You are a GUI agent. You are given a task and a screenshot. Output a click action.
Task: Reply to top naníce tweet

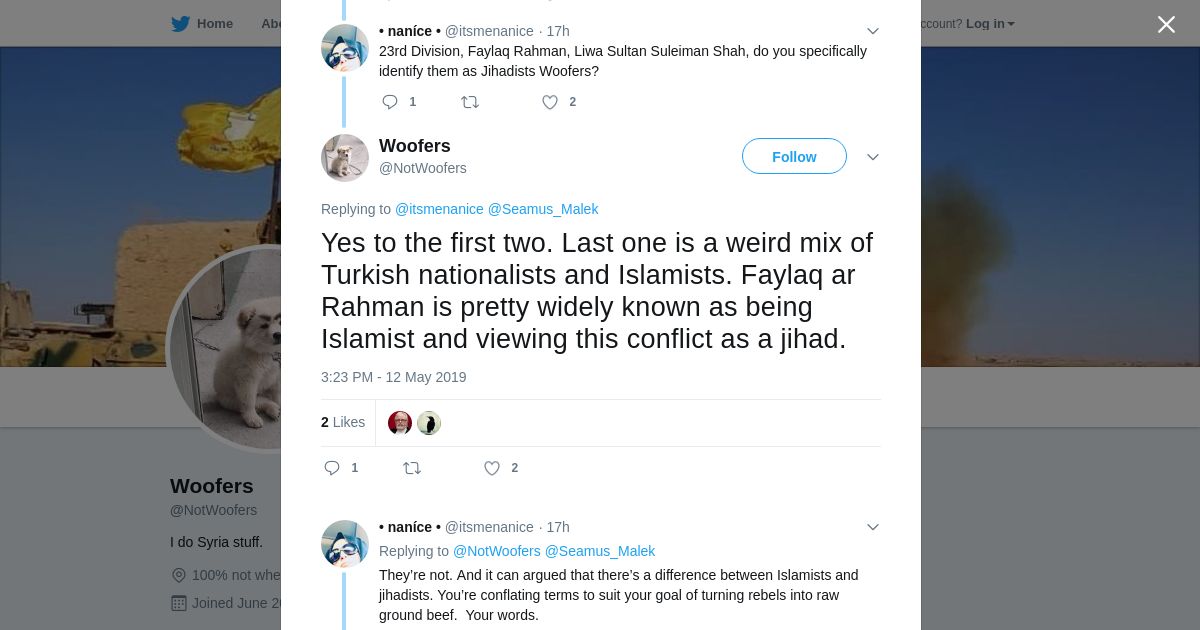390,102
